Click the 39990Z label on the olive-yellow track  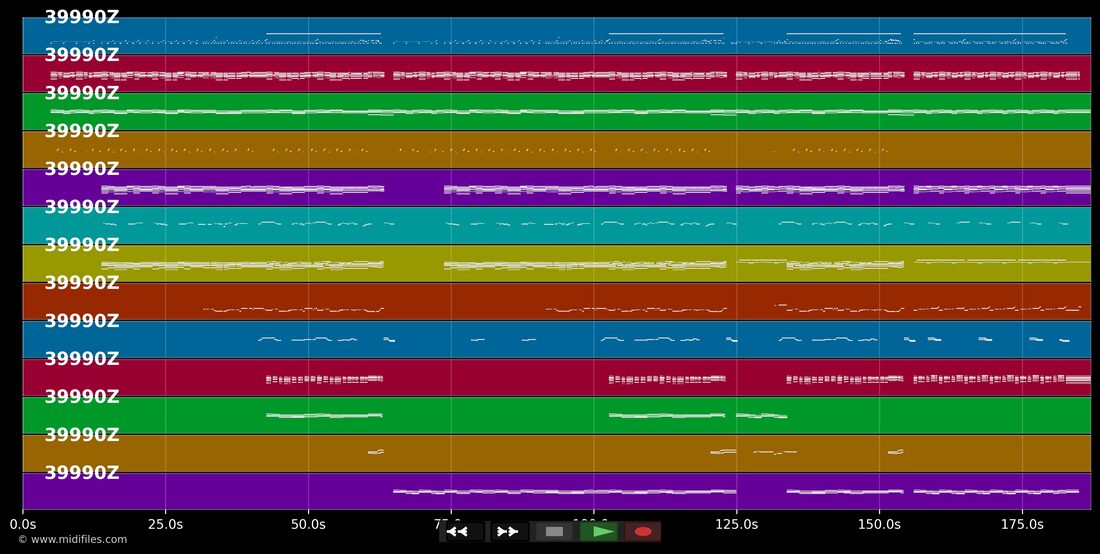tap(82, 245)
